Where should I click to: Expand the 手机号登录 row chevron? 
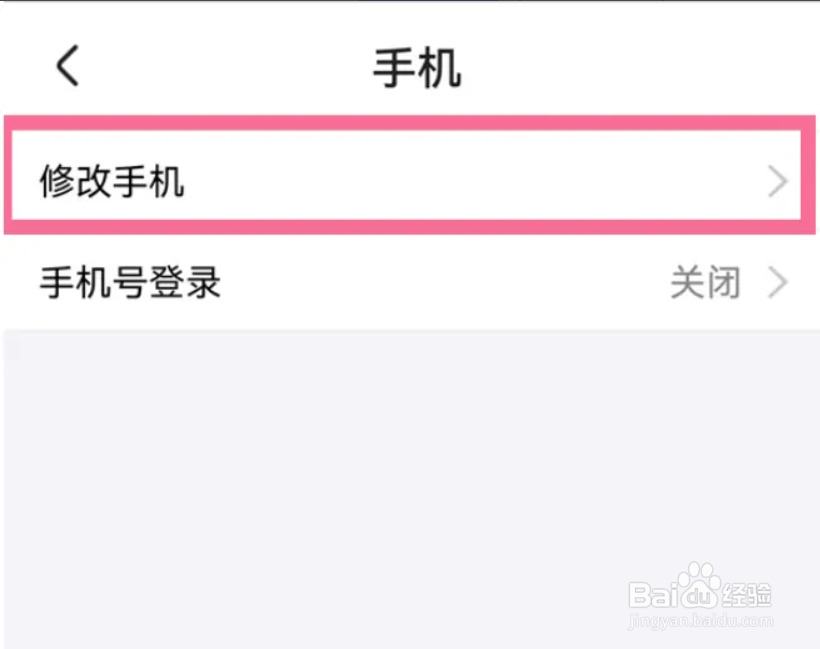click(x=778, y=282)
